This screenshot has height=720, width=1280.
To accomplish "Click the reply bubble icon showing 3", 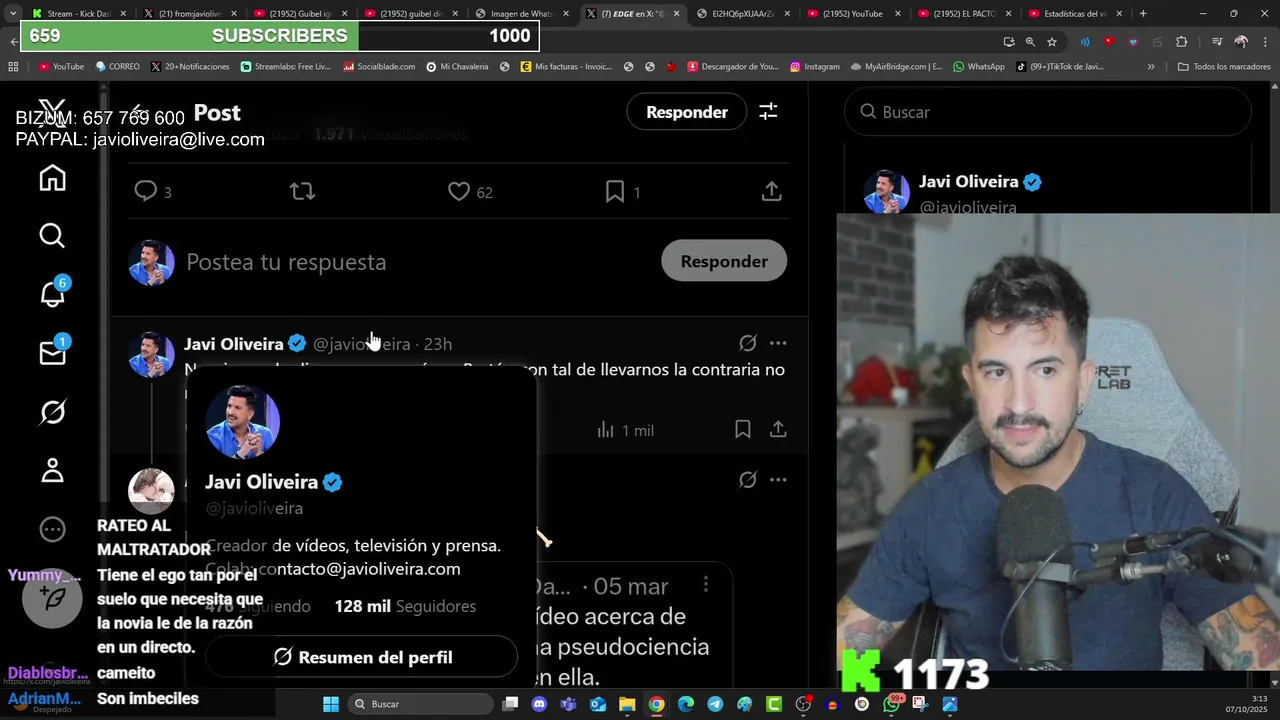I will pos(146,191).
